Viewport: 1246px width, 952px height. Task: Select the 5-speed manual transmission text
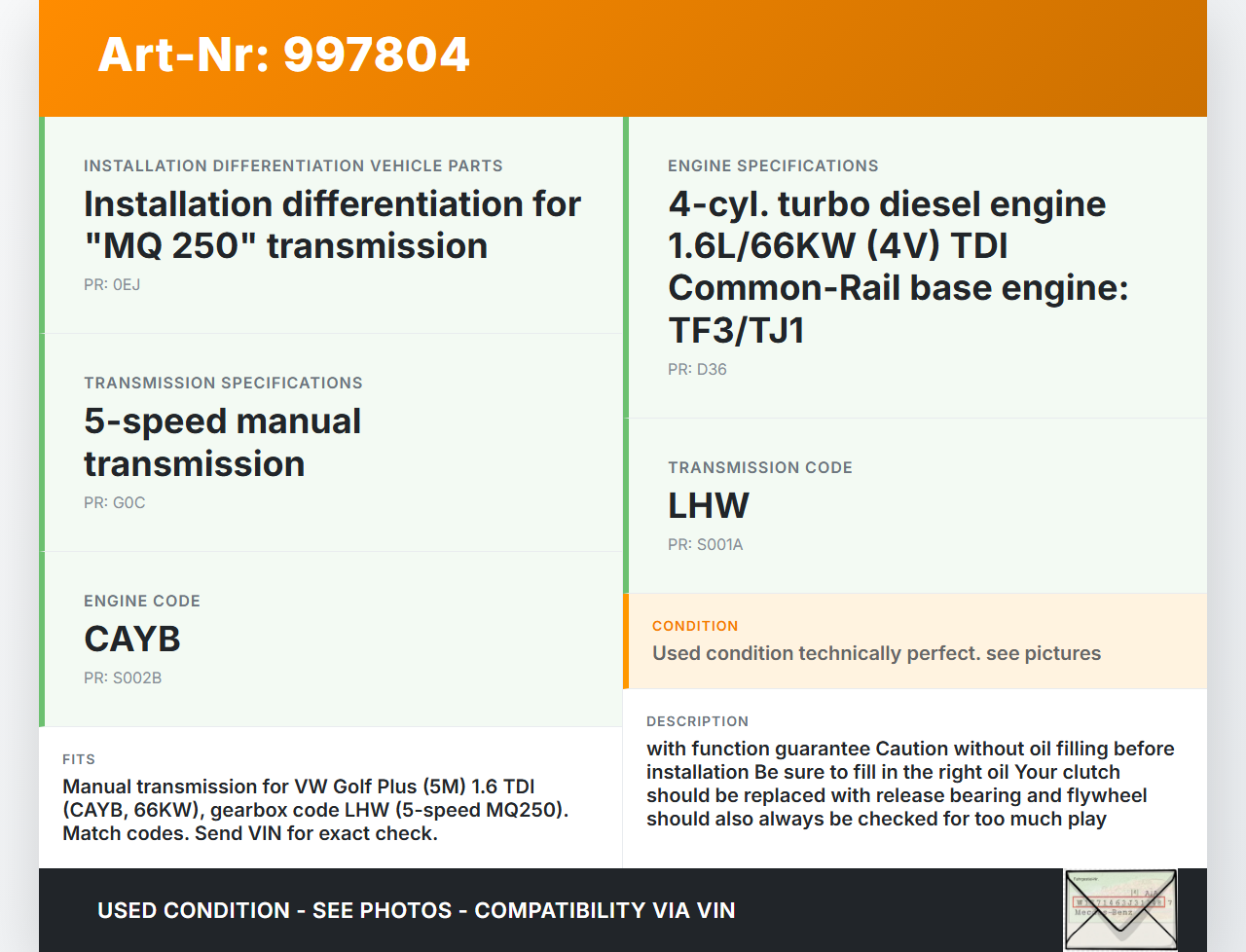tap(222, 443)
